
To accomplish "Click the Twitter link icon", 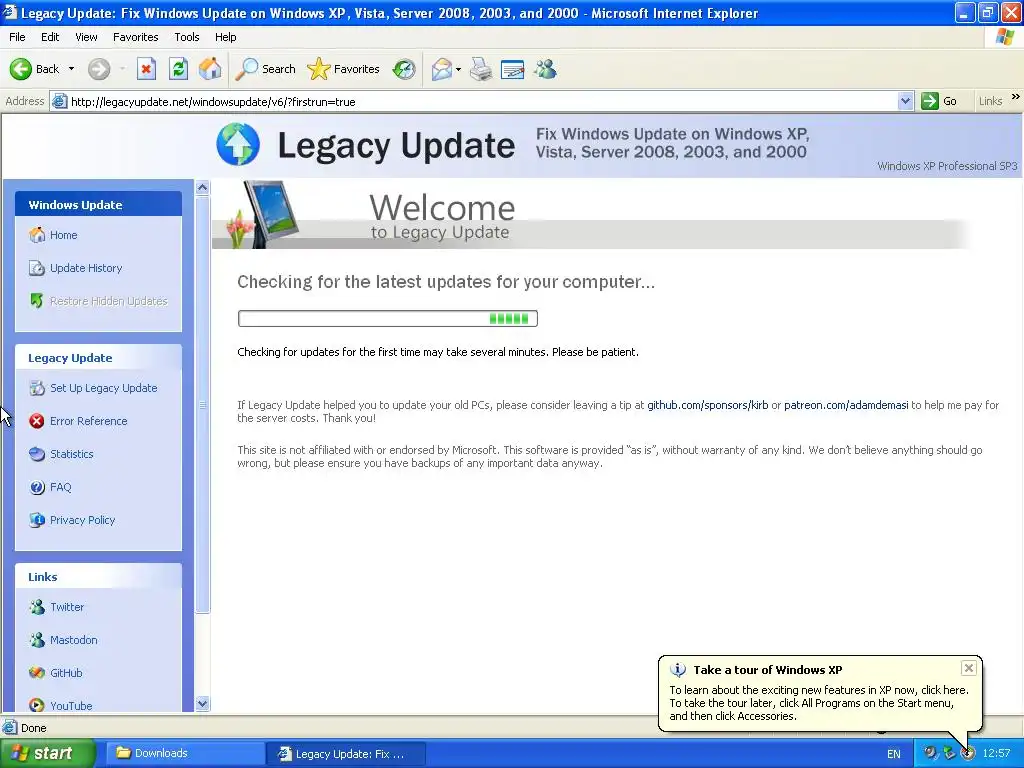I will click(37, 607).
